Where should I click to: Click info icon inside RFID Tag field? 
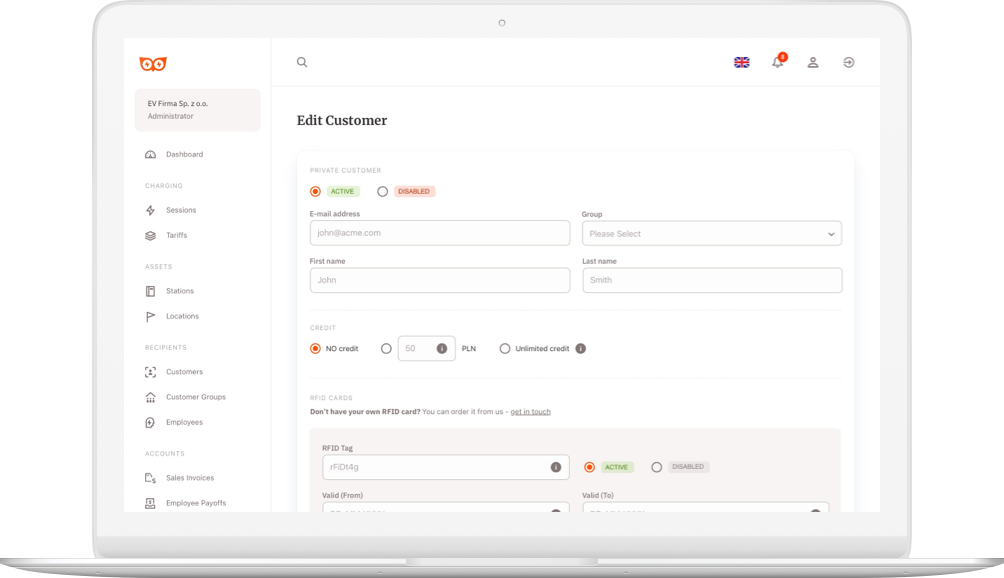(555, 467)
